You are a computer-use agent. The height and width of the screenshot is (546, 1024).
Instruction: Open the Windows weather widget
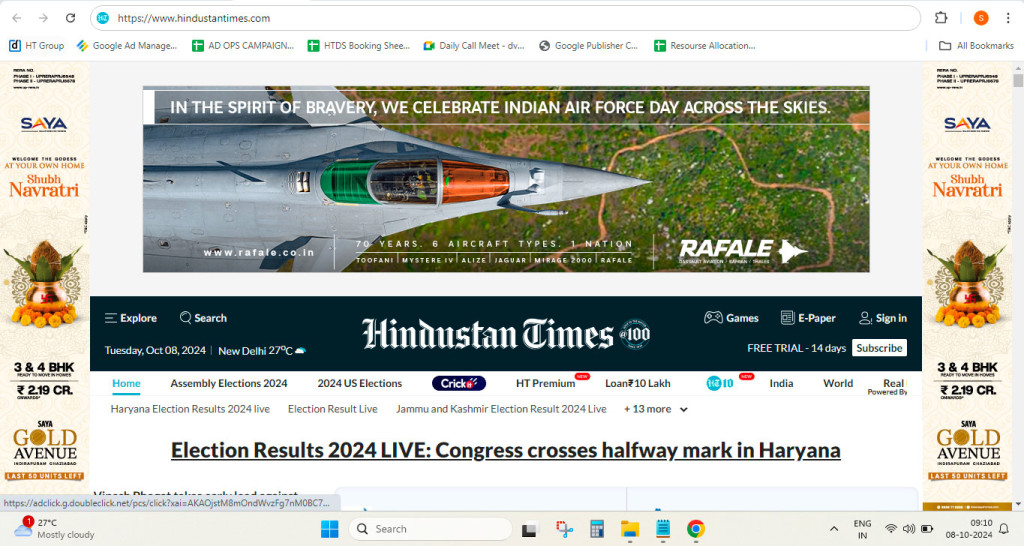(54, 528)
